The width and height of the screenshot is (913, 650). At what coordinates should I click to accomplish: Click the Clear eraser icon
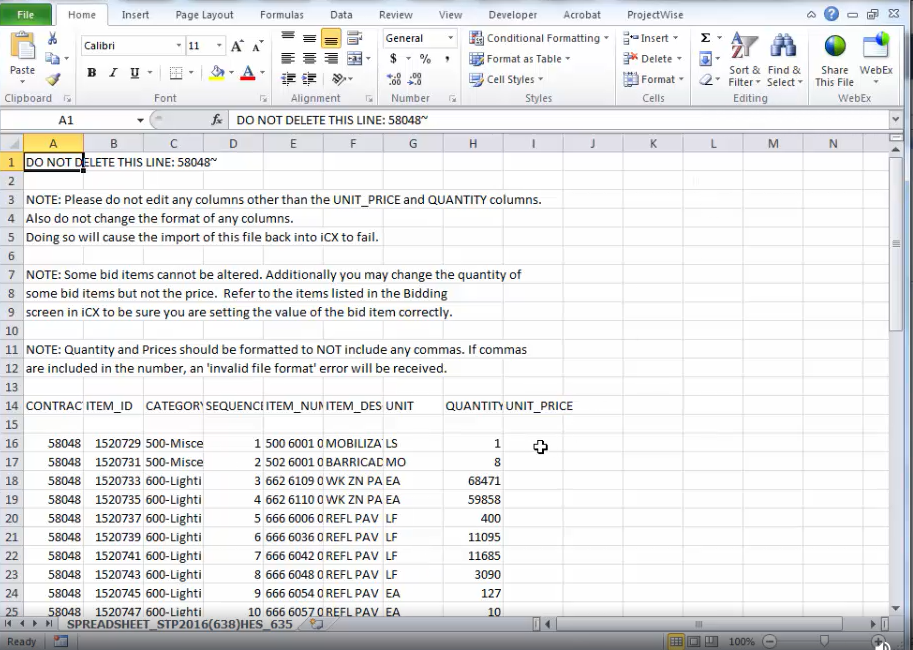705,79
